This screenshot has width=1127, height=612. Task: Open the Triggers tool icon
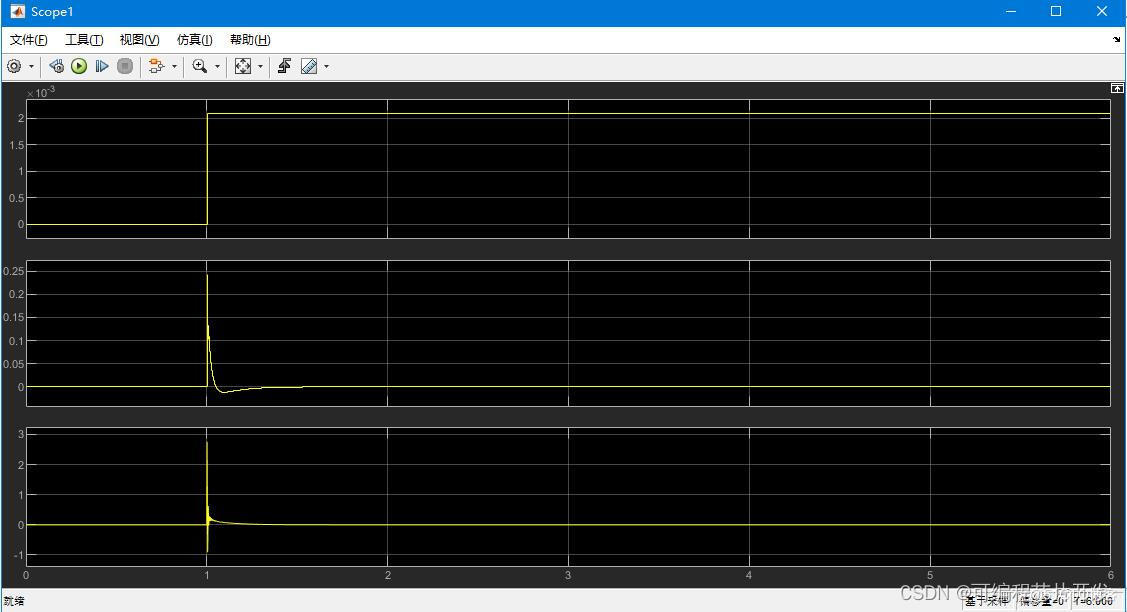(285, 67)
